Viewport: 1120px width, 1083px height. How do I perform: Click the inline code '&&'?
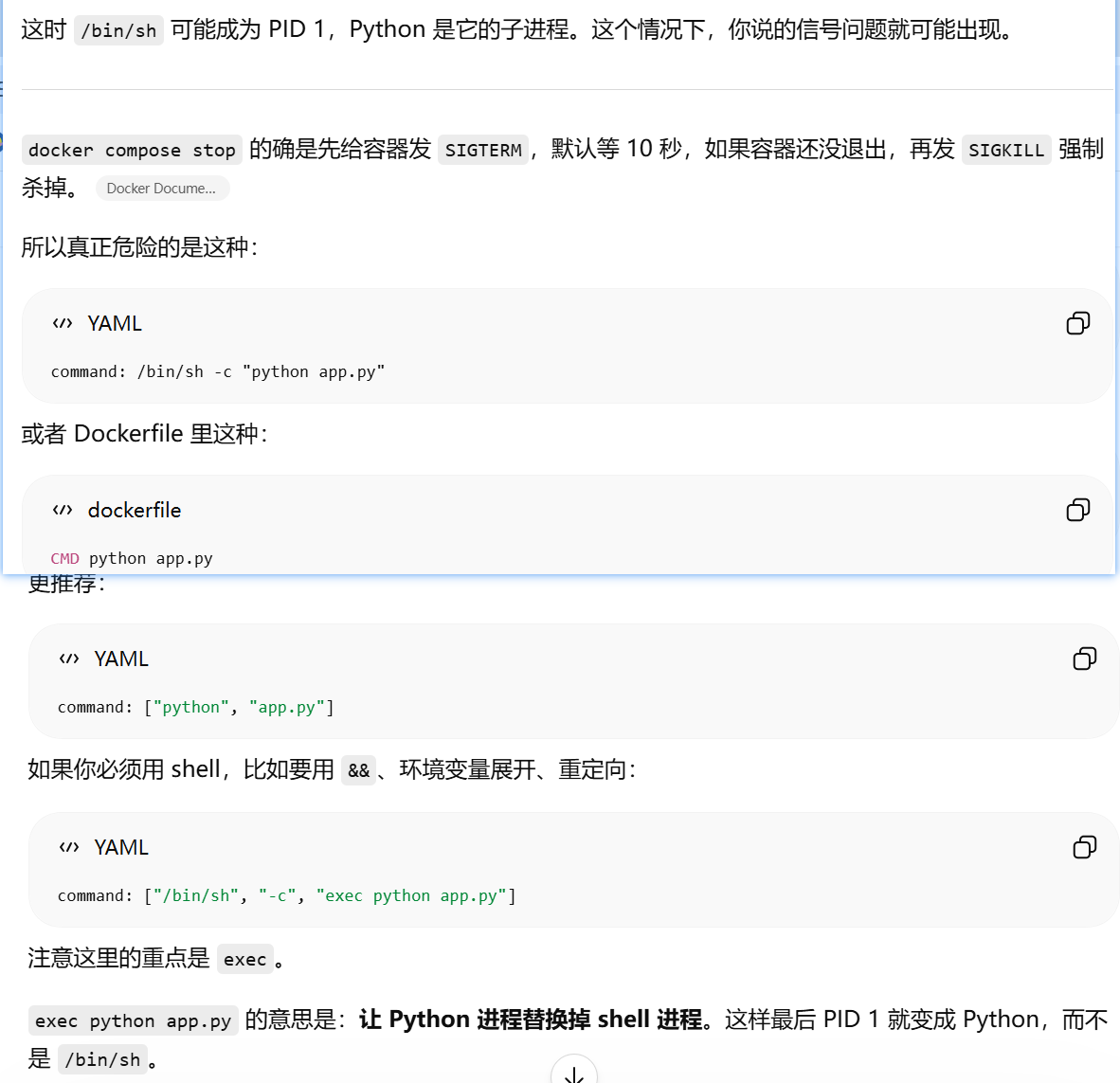(x=358, y=771)
